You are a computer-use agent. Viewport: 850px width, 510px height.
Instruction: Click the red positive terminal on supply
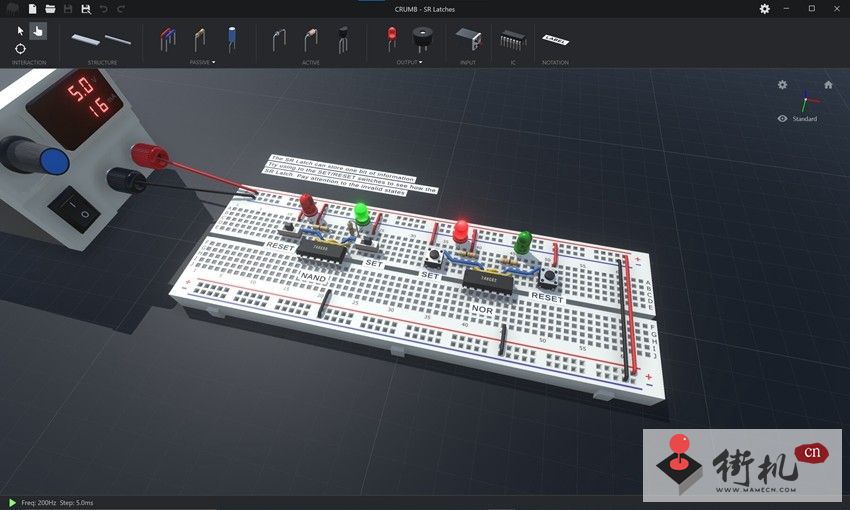tap(149, 156)
